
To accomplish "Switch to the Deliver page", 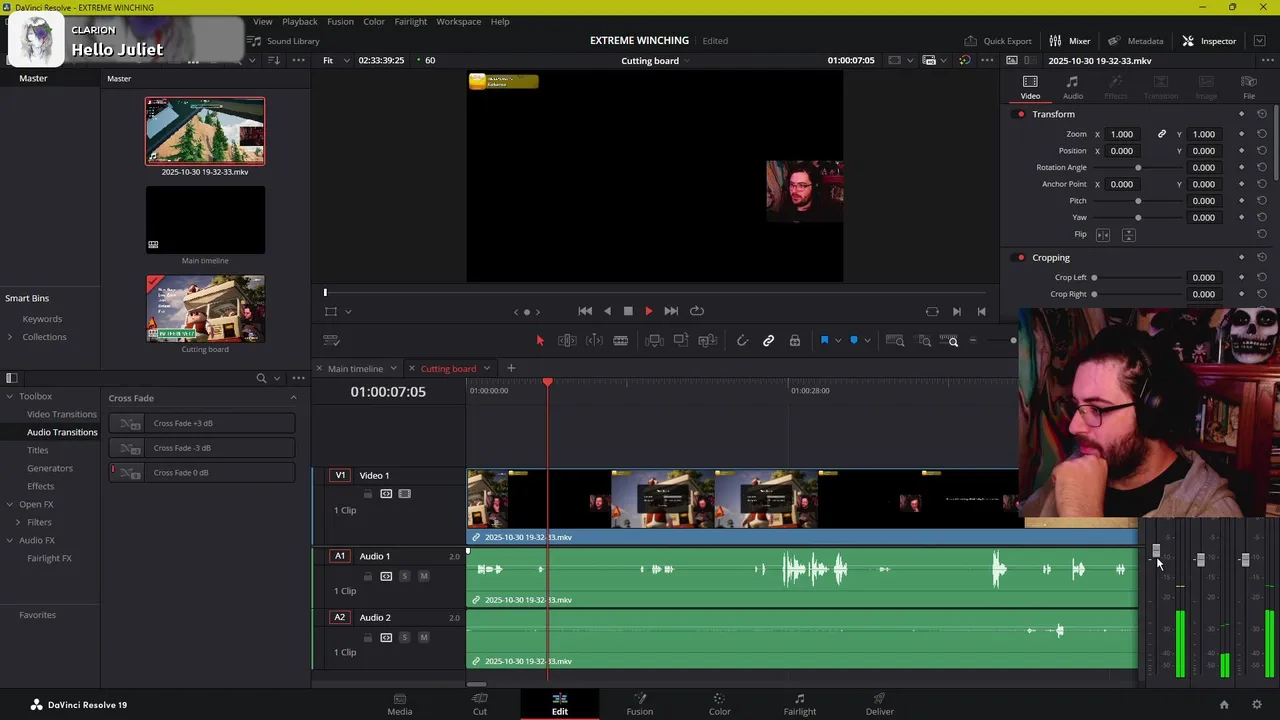I will pyautogui.click(x=879, y=704).
